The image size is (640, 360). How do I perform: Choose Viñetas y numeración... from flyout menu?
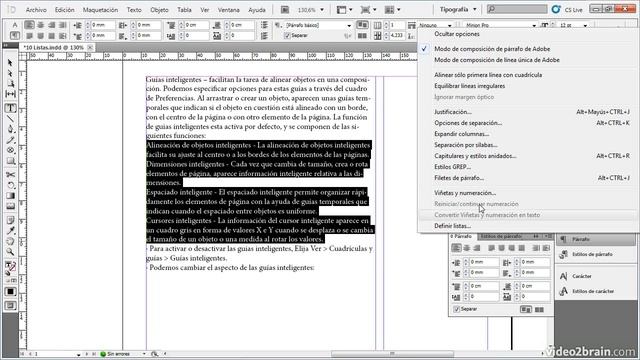[x=465, y=193]
